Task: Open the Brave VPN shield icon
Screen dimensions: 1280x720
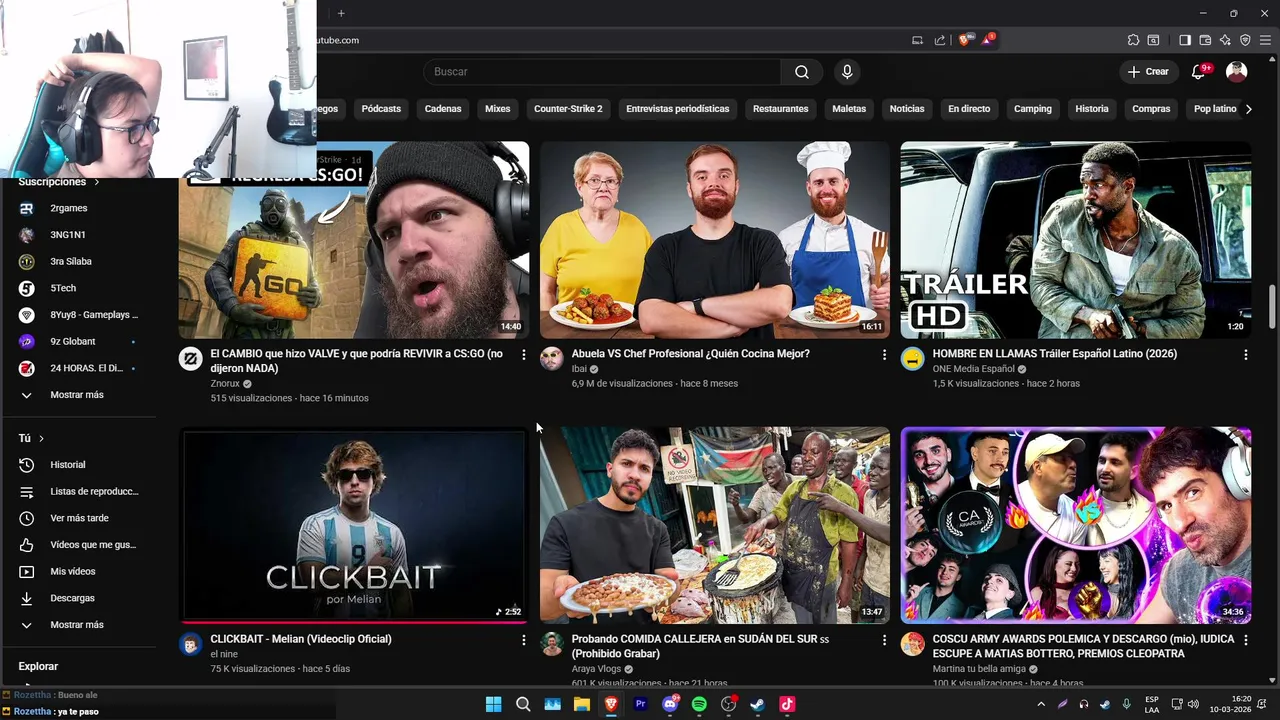Action: [x=1245, y=40]
